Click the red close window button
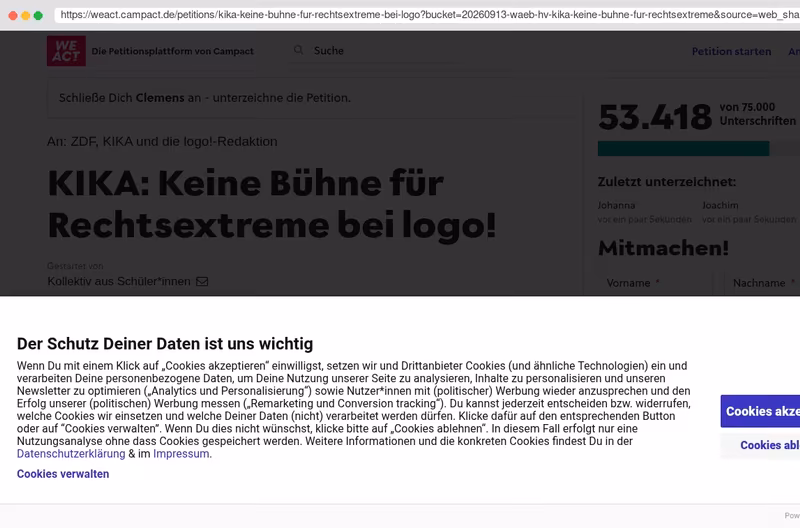This screenshot has width=800, height=528. click(x=13, y=15)
